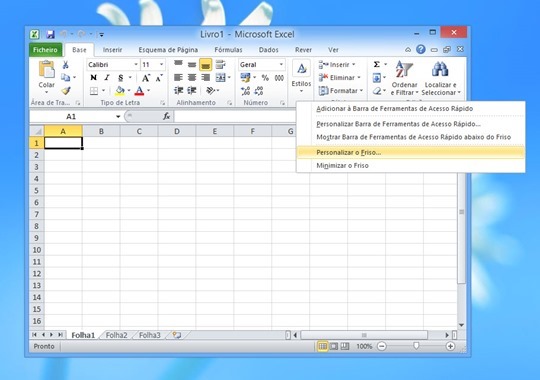Switch to the Inserir ribbon tab
The height and width of the screenshot is (380, 540).
coord(113,50)
